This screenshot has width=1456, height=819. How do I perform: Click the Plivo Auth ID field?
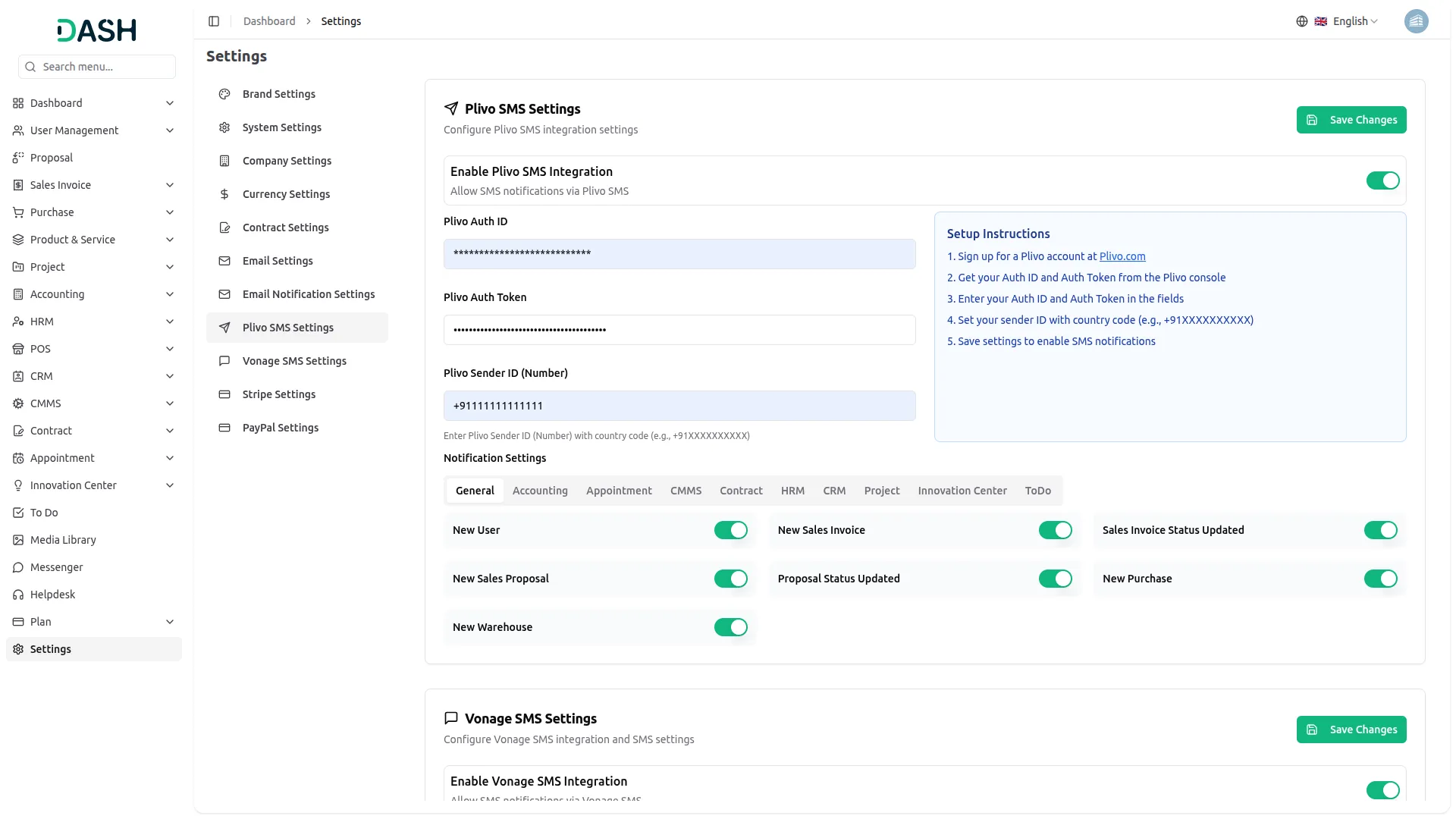pos(679,254)
